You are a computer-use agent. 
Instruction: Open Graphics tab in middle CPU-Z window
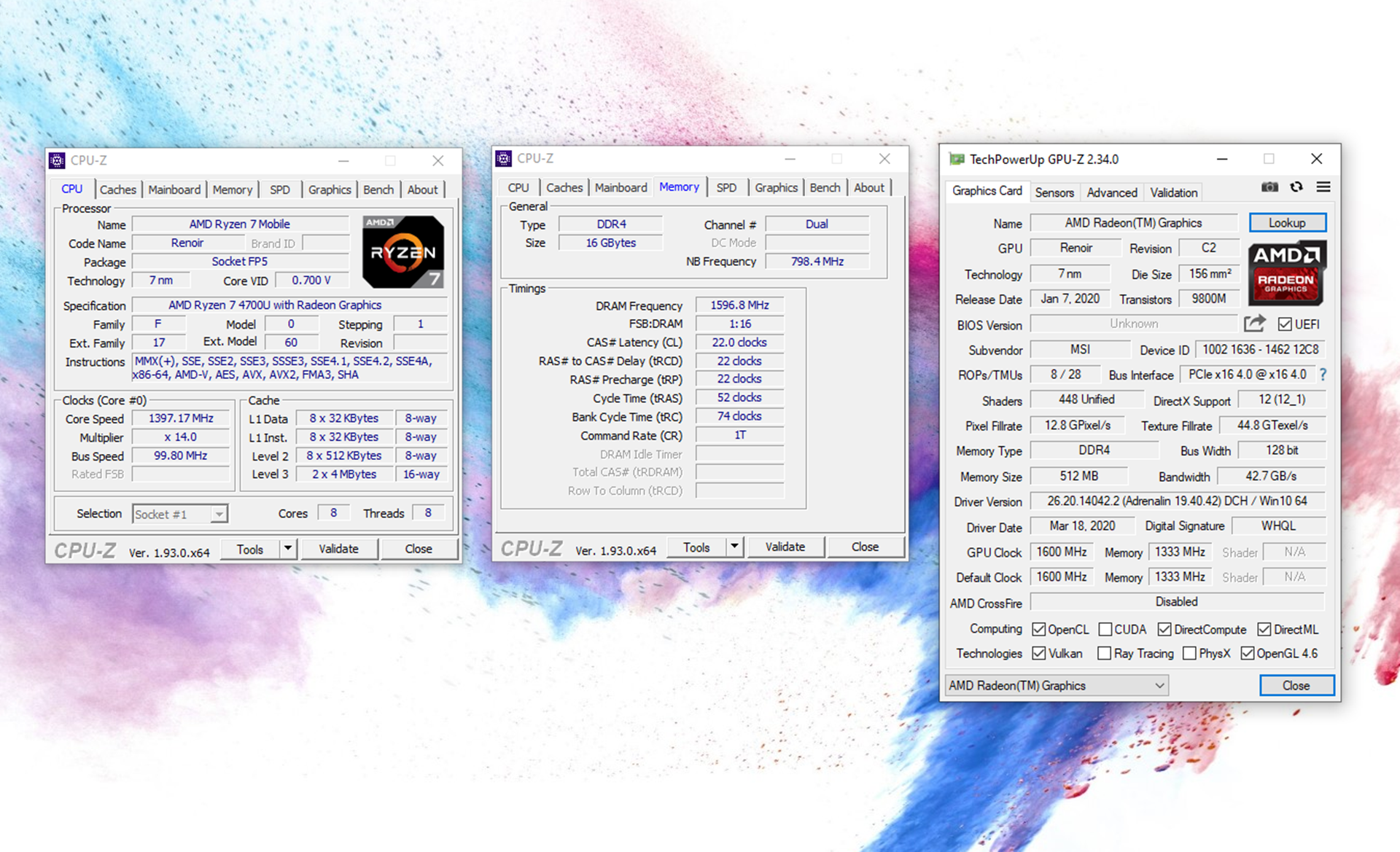tap(776, 187)
